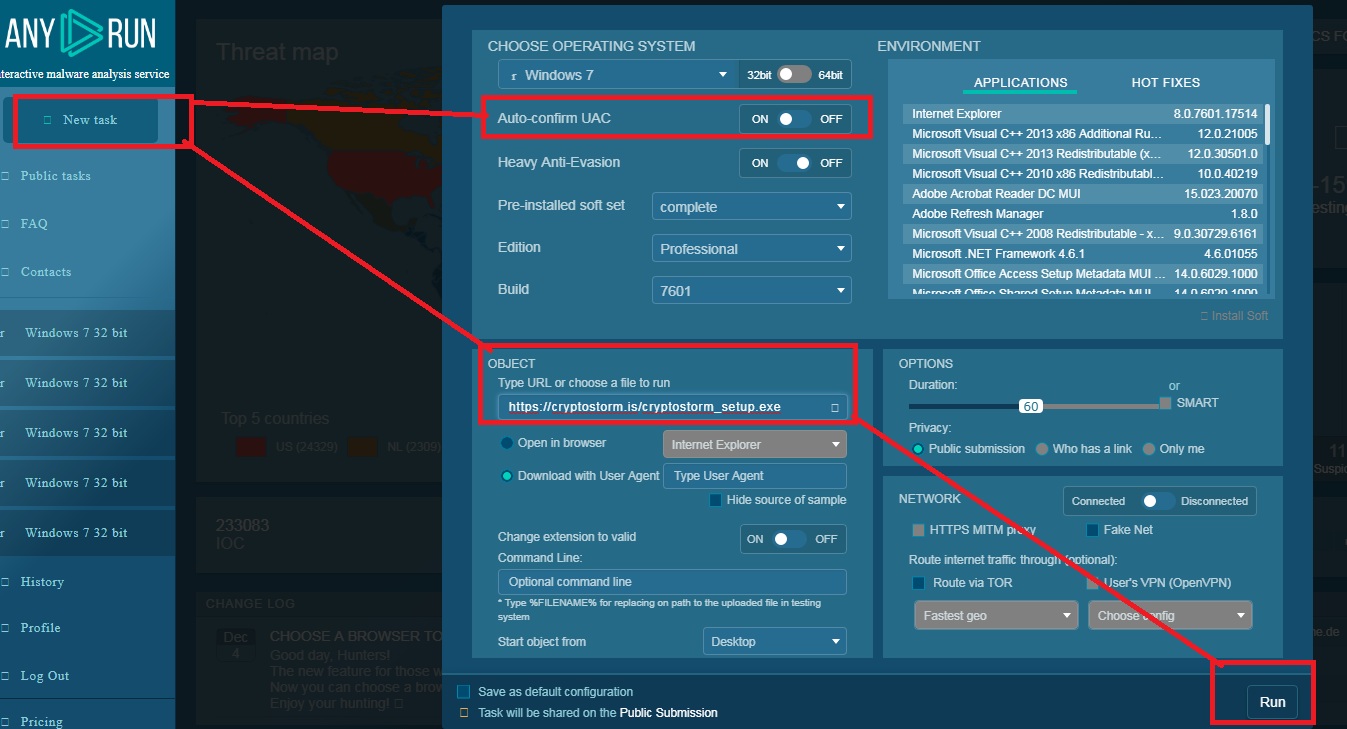Select Microsoft .NET Framework 4.6.1 row
The image size is (1347, 729).
pos(1084,254)
